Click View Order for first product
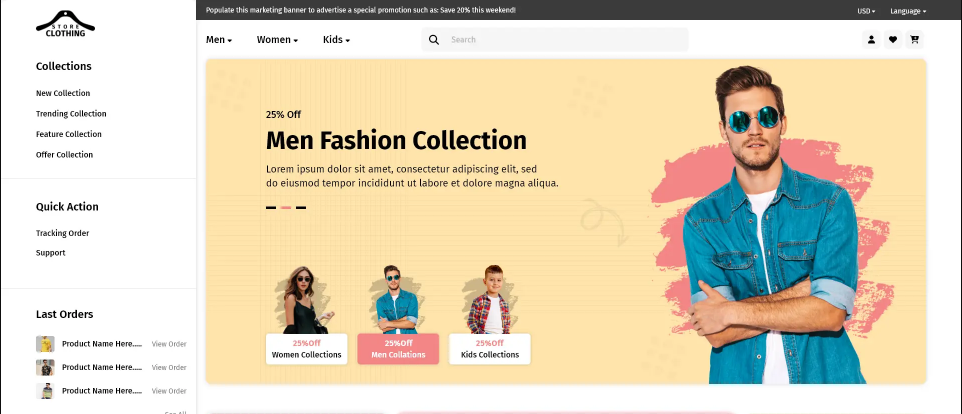Viewport: 962px width, 414px height. click(169, 344)
